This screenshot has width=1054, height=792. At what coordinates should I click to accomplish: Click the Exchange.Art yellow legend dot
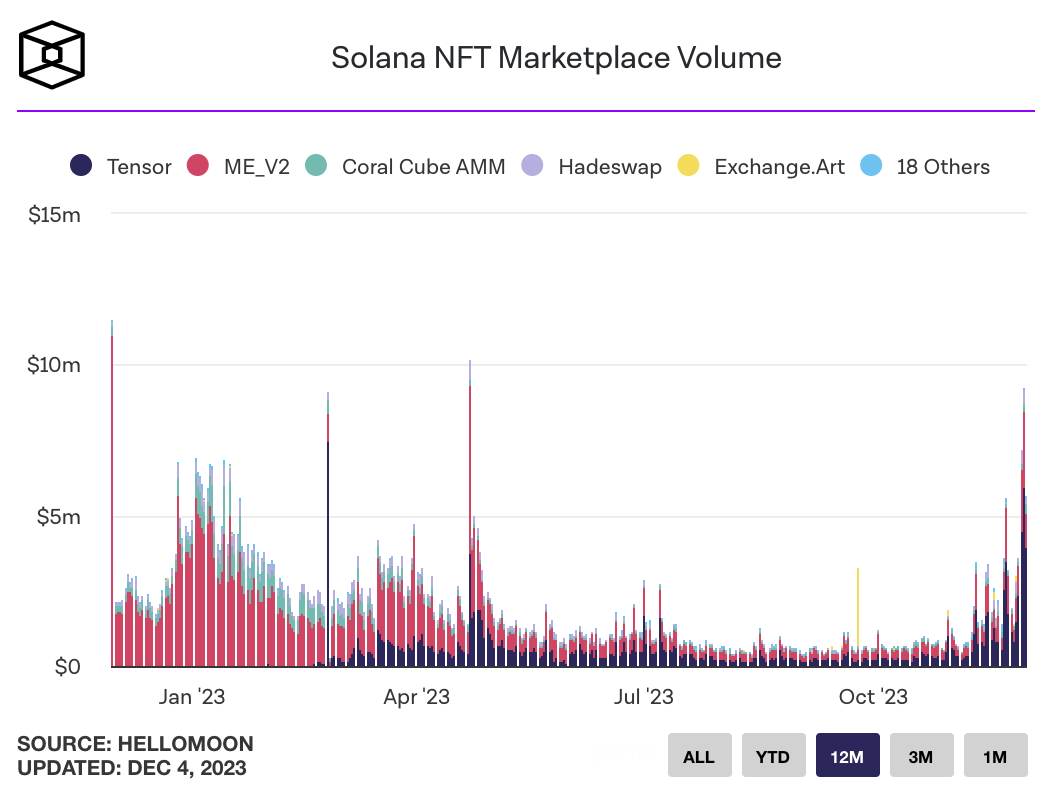click(688, 165)
